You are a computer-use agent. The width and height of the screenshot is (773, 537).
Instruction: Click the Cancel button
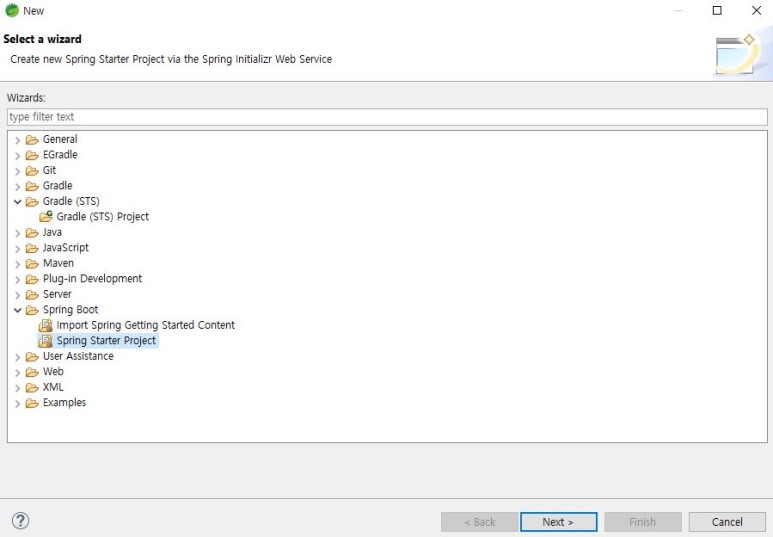727,522
